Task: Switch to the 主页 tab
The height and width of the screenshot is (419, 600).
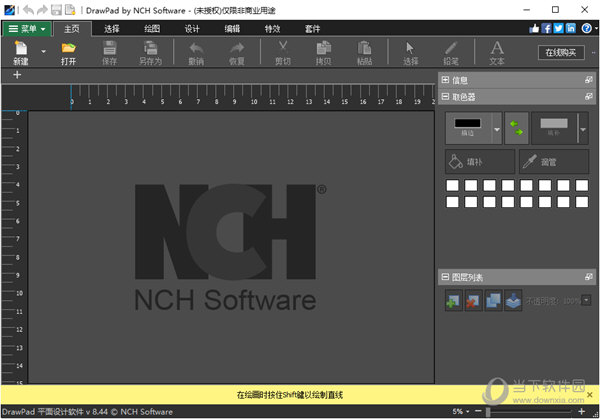Action: click(72, 29)
